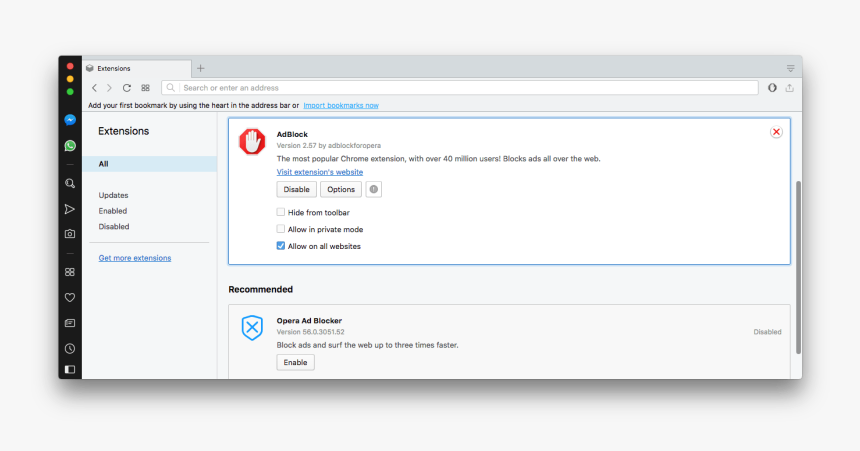The width and height of the screenshot is (860, 451).
Task: Show Disabled extensions filter
Action: click(x=114, y=227)
